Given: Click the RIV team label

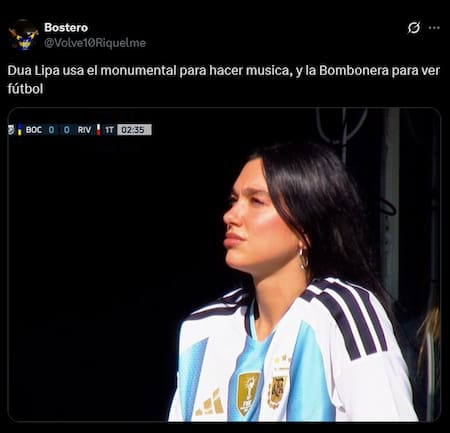Looking at the screenshot, I should pos(84,130).
